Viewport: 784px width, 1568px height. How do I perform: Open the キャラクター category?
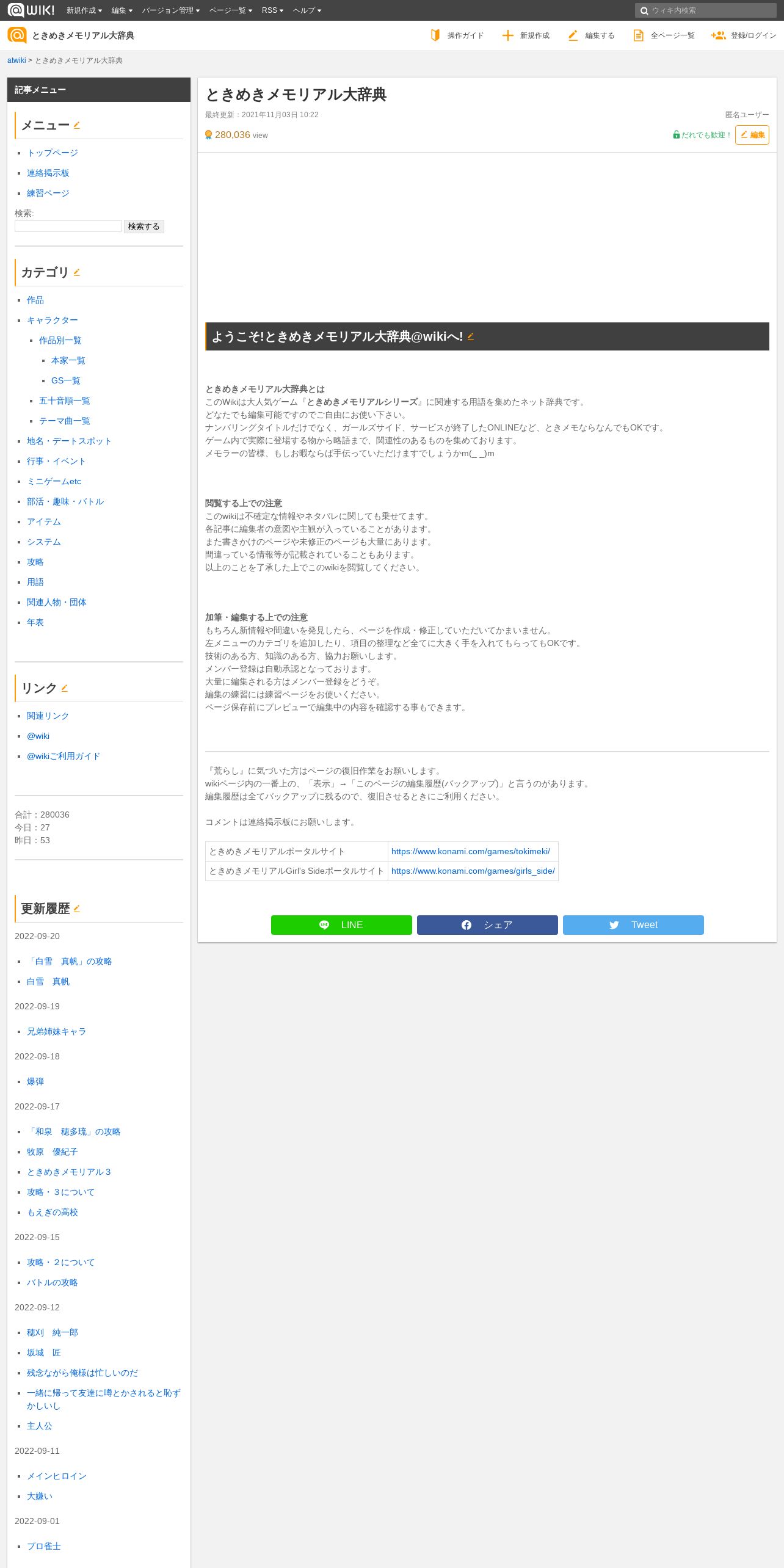point(53,320)
